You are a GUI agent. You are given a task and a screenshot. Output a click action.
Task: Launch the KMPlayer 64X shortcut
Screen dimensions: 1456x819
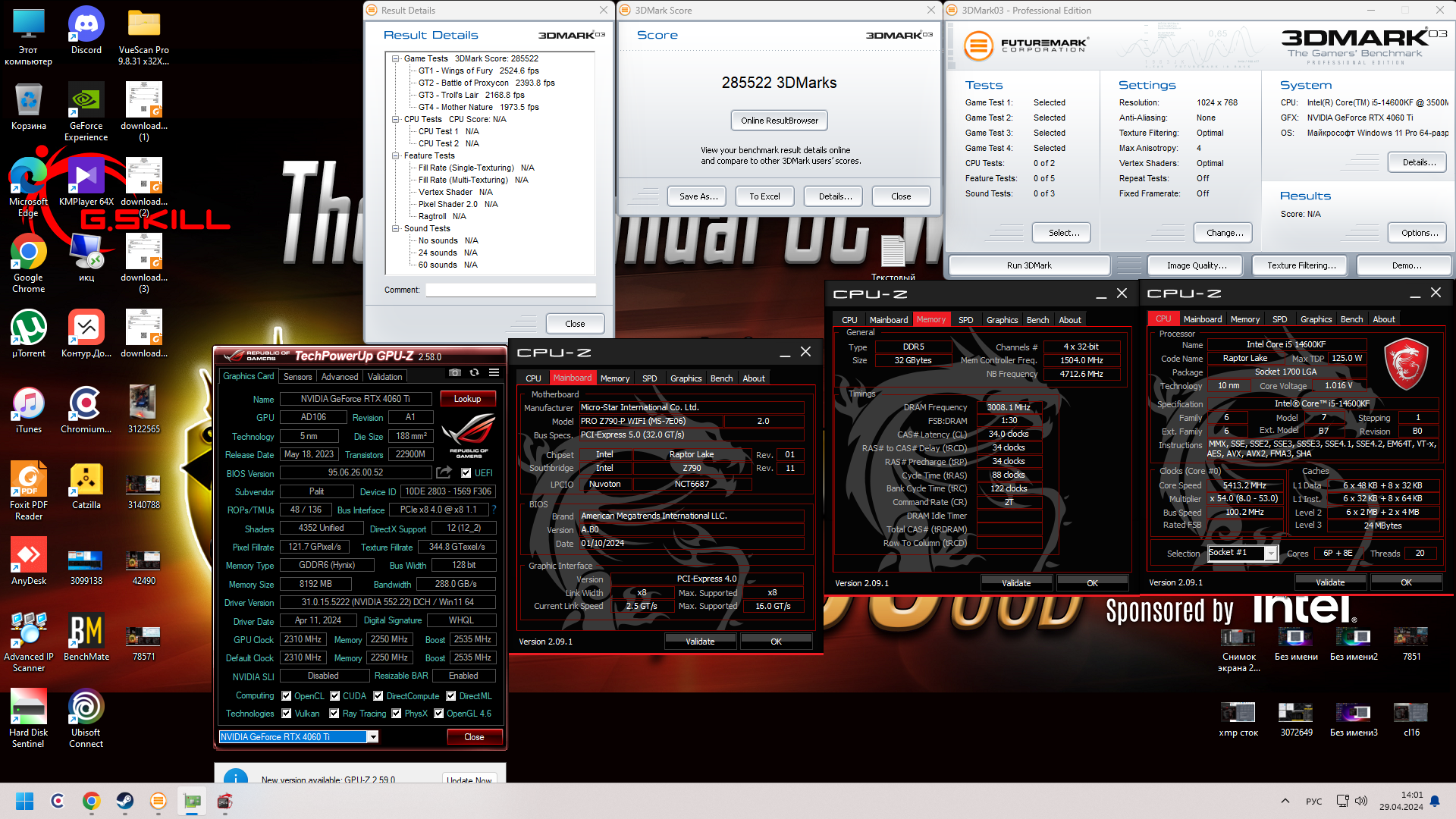tap(86, 182)
